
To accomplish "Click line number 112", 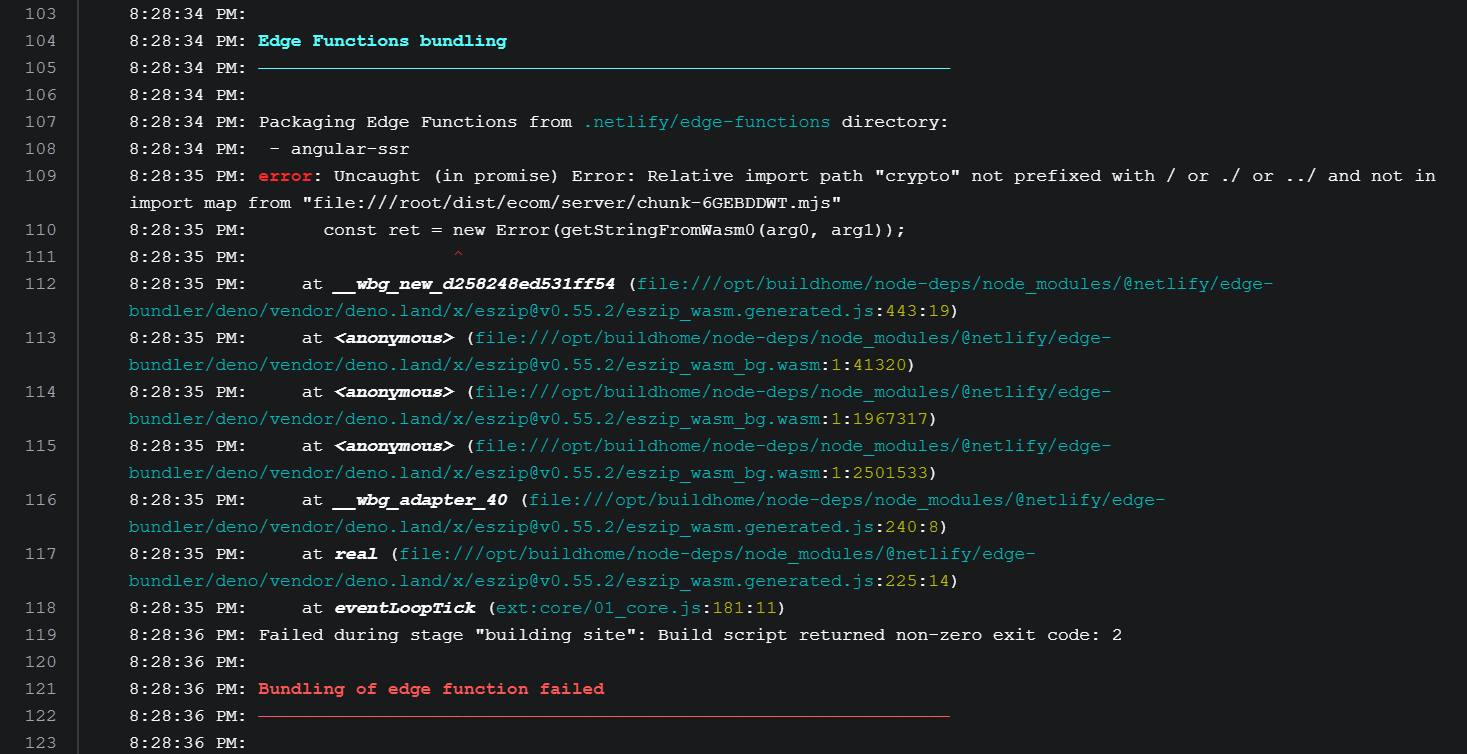I will coord(40,284).
